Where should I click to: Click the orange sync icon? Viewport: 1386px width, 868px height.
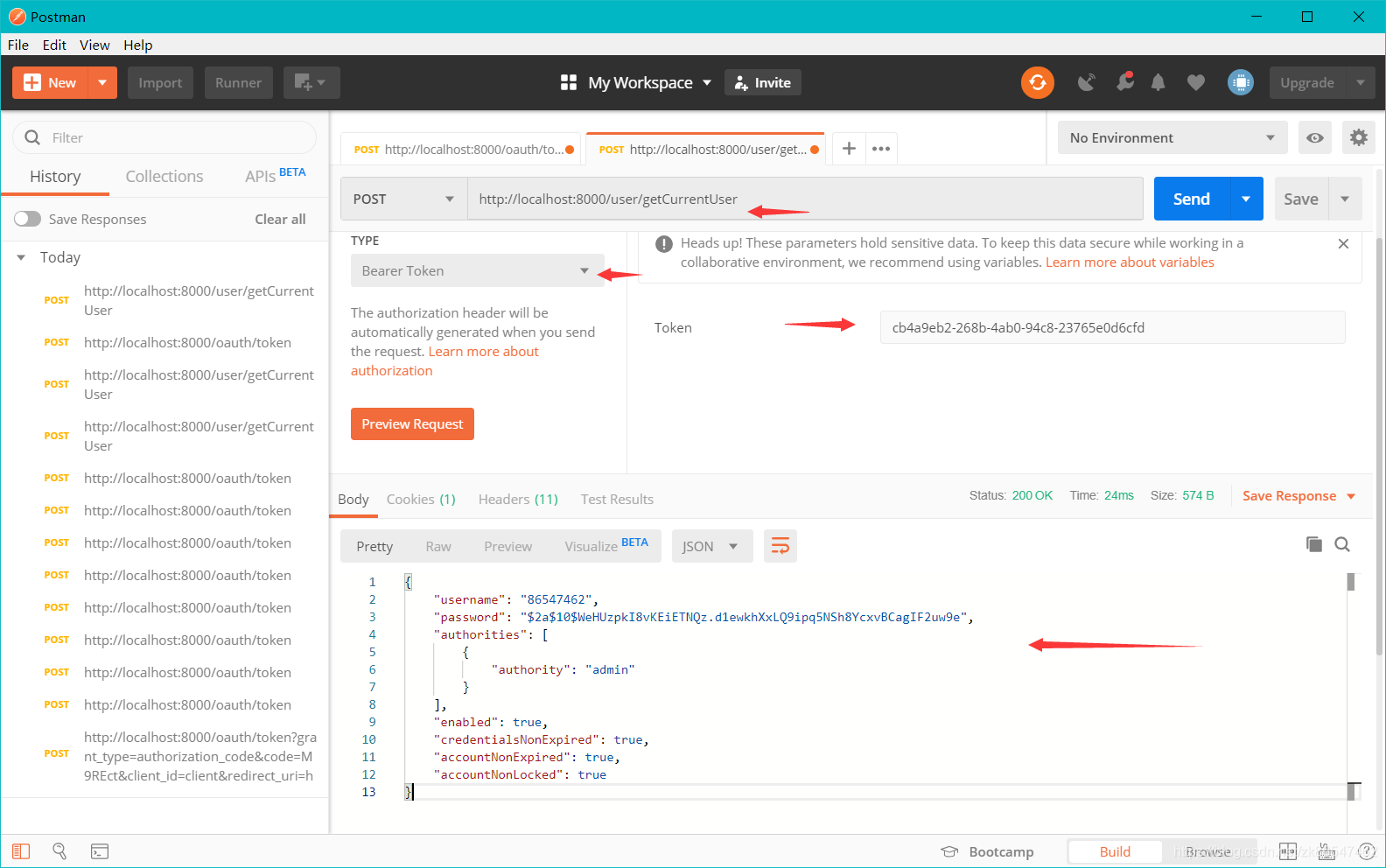1037,82
